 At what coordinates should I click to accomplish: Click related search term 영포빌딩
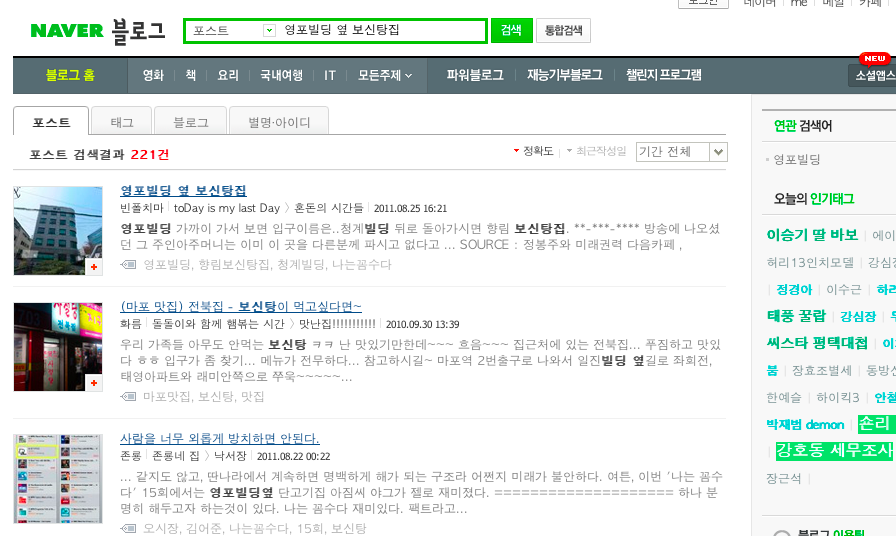pos(797,160)
